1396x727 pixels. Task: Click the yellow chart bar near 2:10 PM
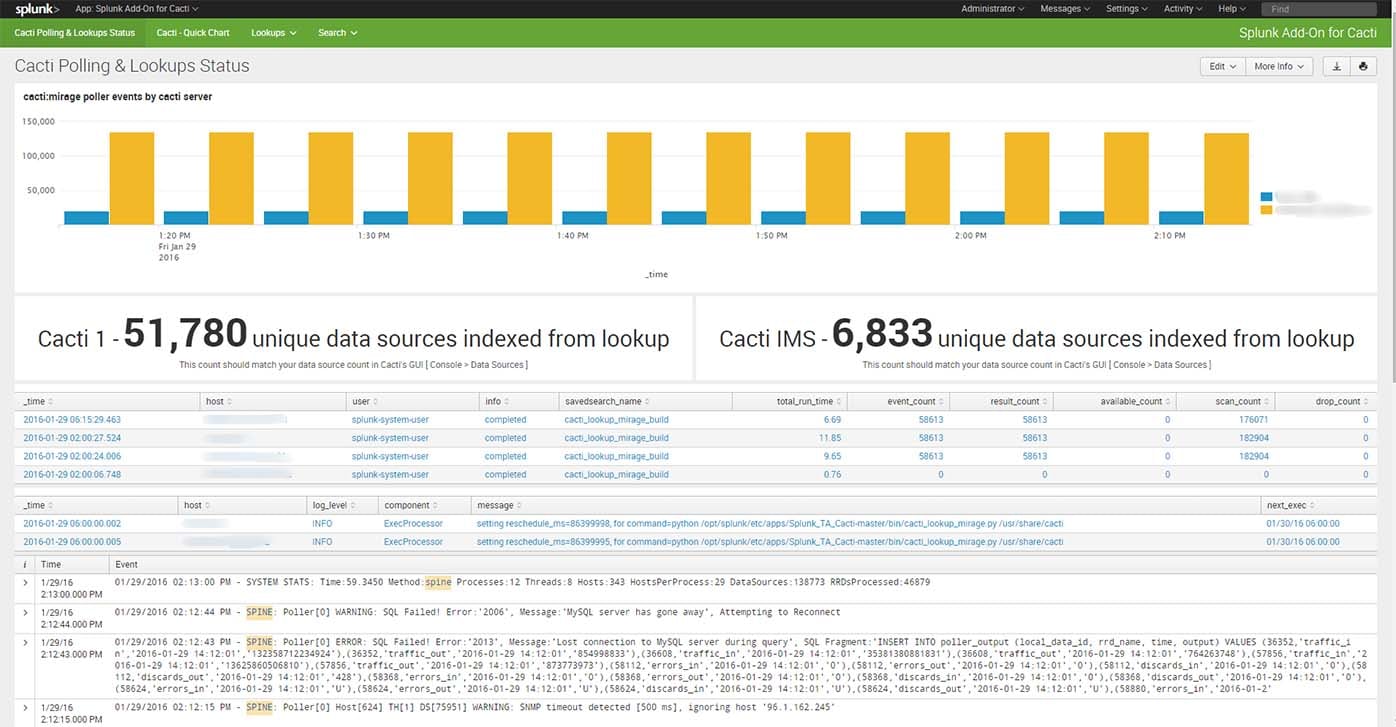click(x=1226, y=179)
